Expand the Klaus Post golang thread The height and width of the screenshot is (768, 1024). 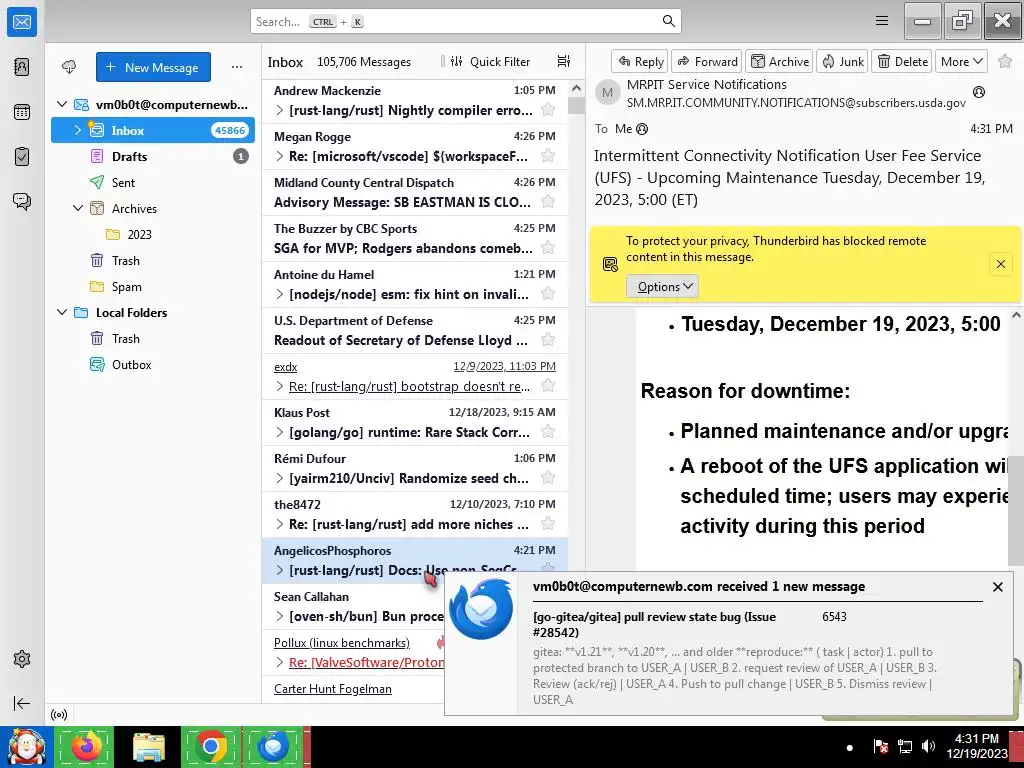280,432
